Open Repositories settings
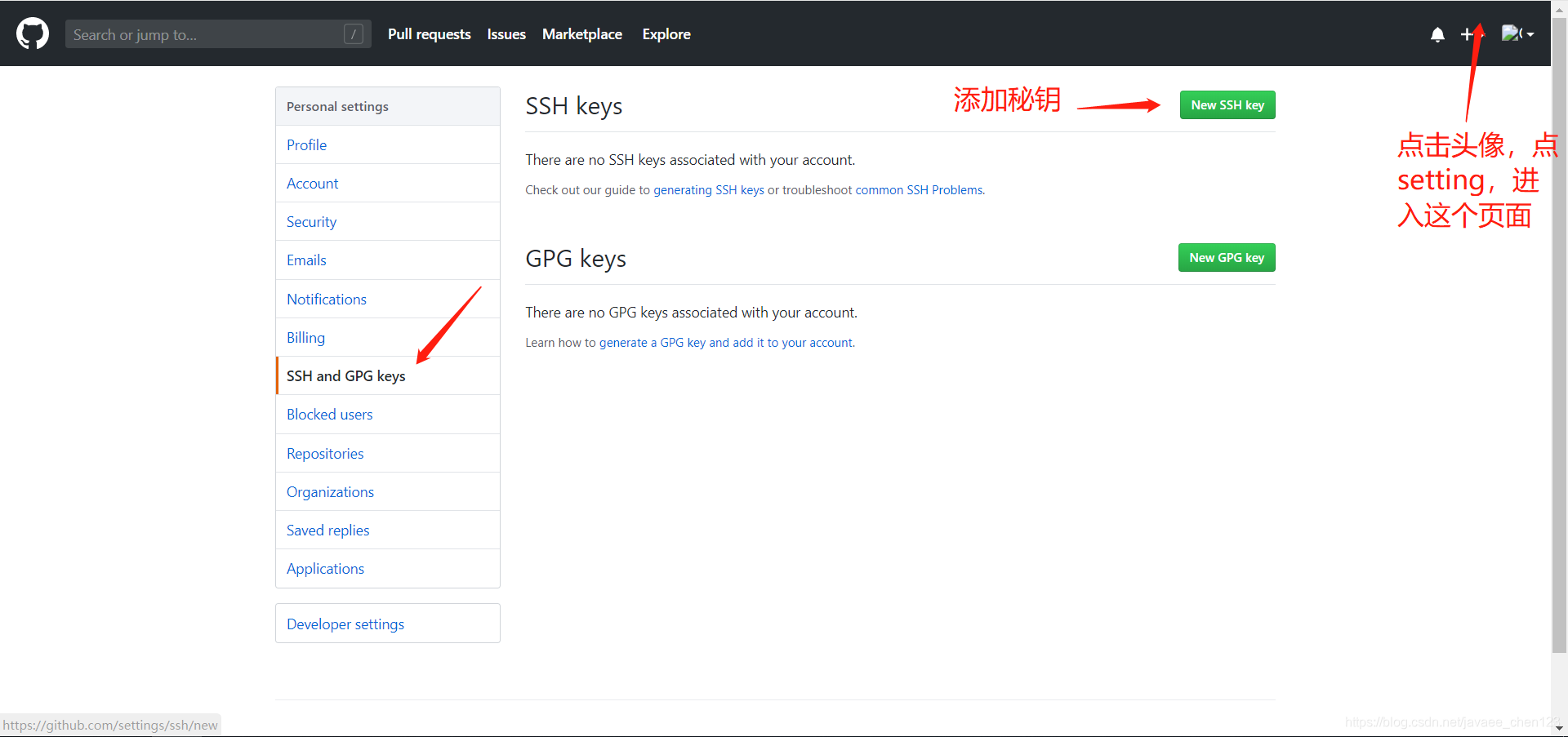This screenshot has height=737, width=1568. coord(388,453)
